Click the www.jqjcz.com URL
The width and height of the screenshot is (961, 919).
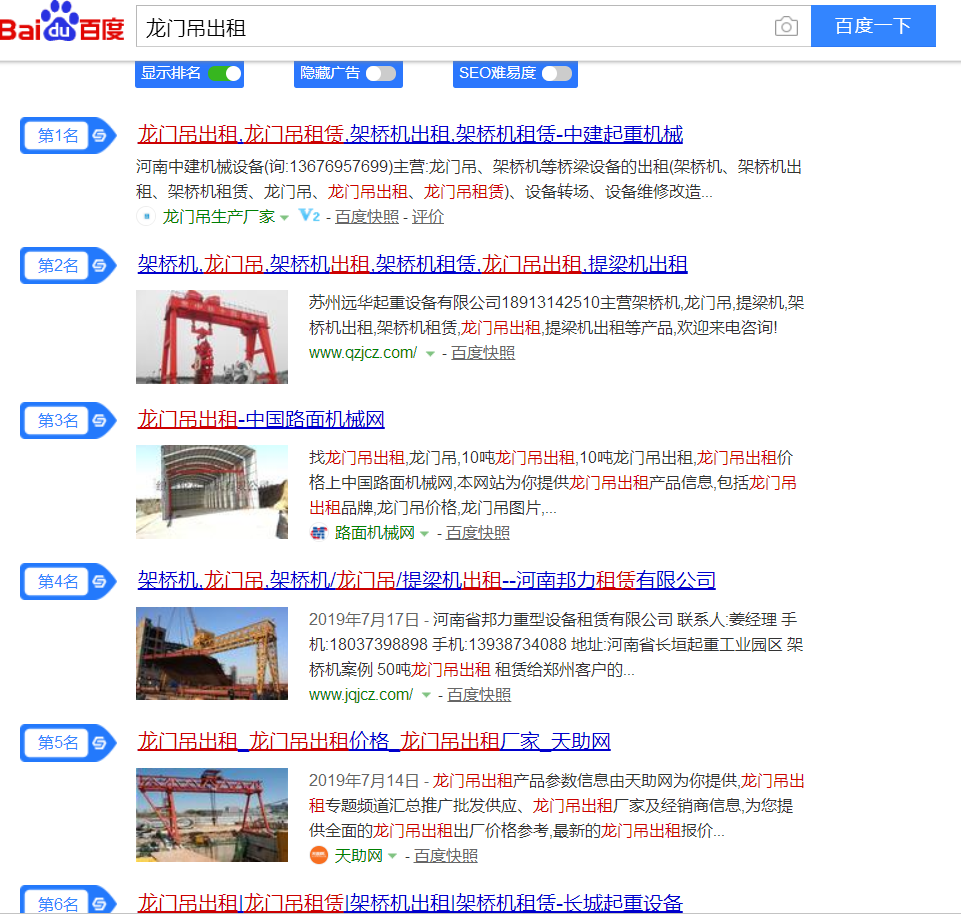coord(361,695)
